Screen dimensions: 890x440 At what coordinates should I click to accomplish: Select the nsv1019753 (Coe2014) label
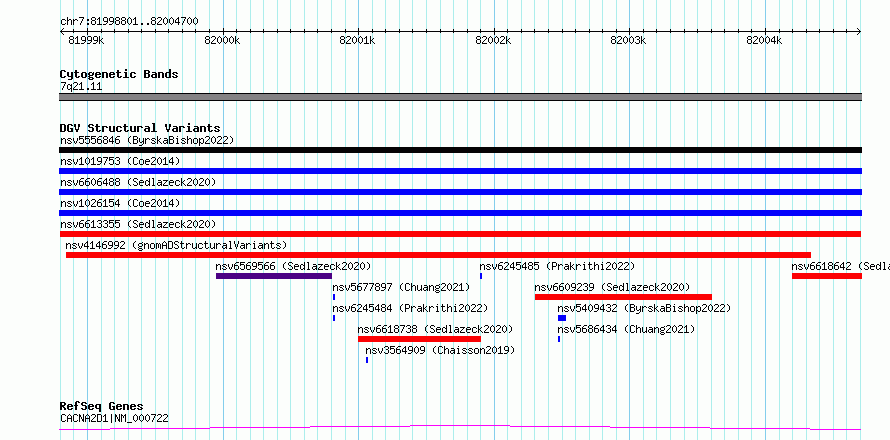click(120, 161)
